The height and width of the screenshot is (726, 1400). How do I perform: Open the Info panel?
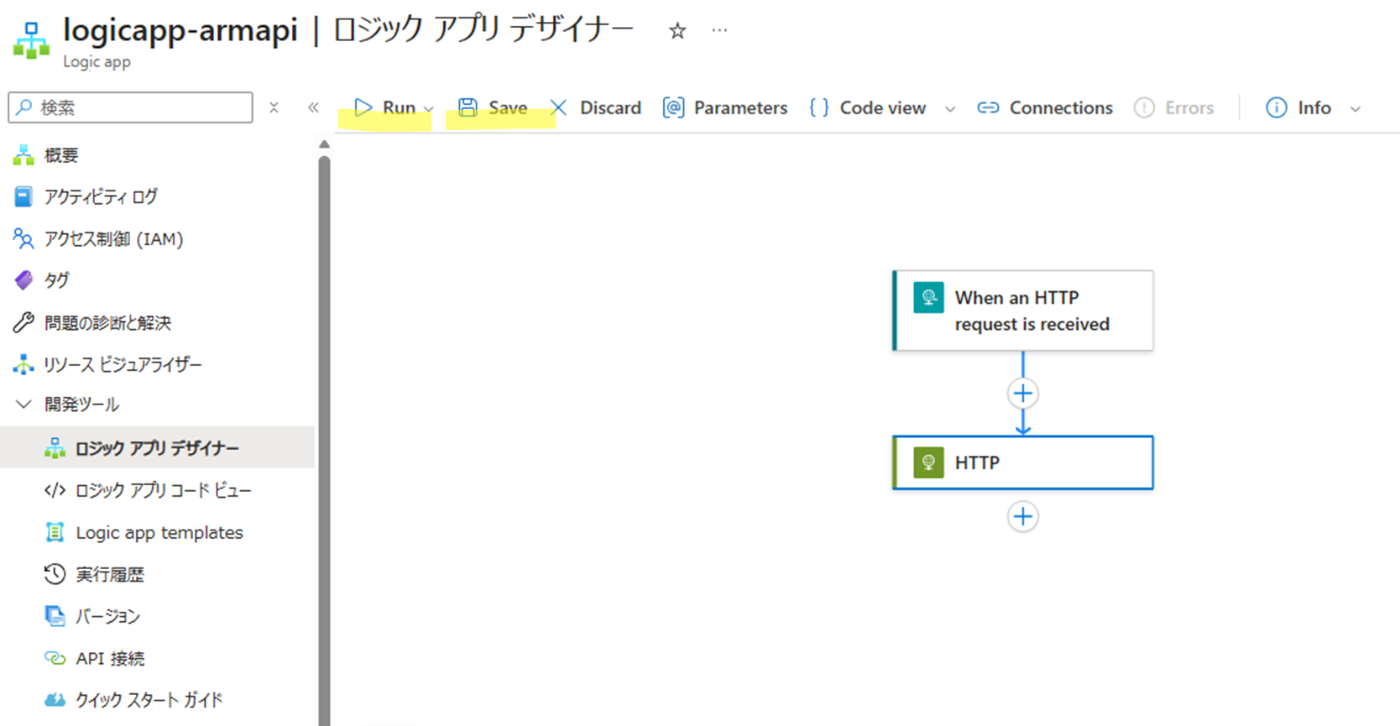tap(1298, 108)
